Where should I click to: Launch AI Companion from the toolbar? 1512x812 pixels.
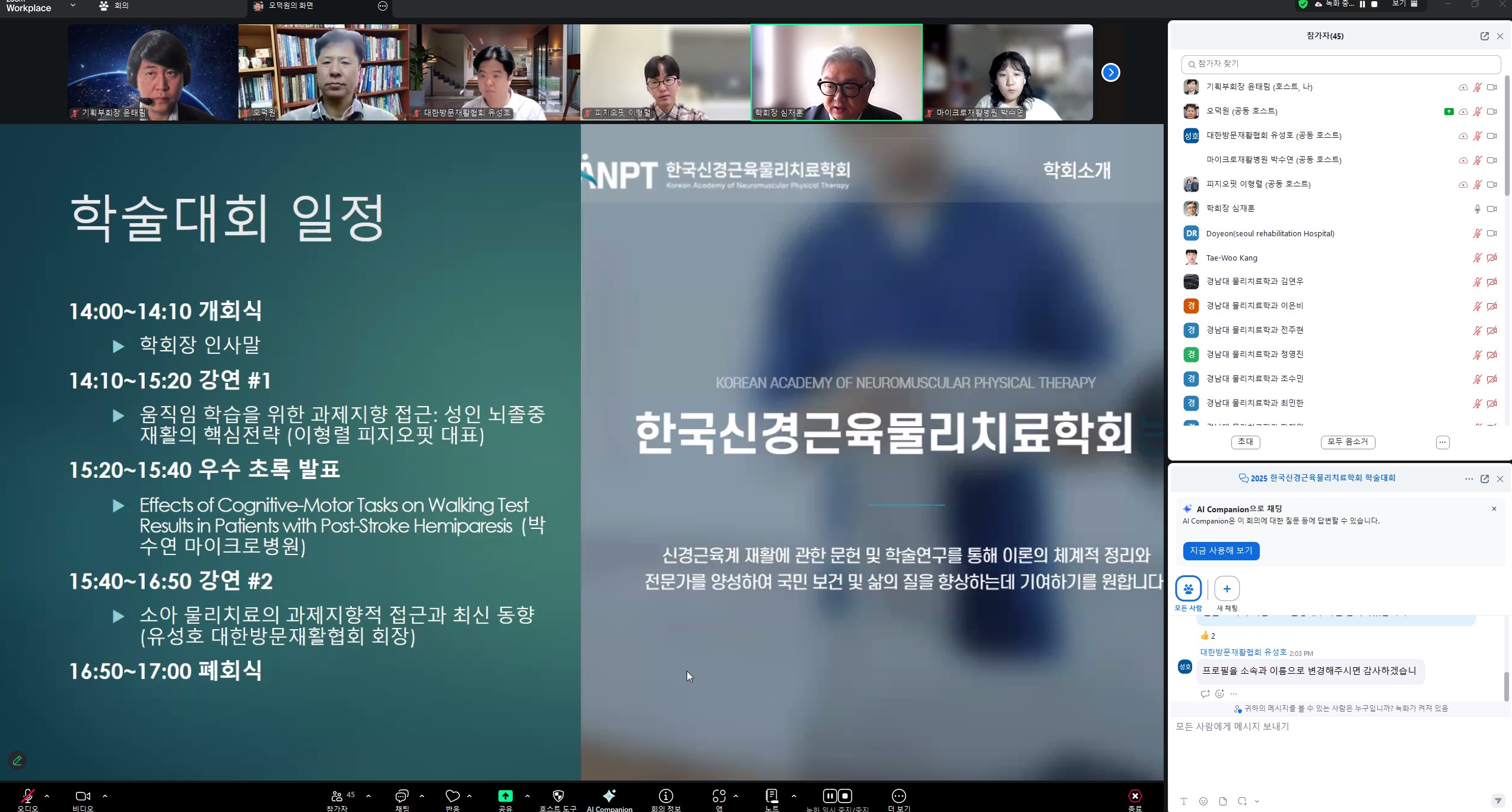(x=609, y=796)
